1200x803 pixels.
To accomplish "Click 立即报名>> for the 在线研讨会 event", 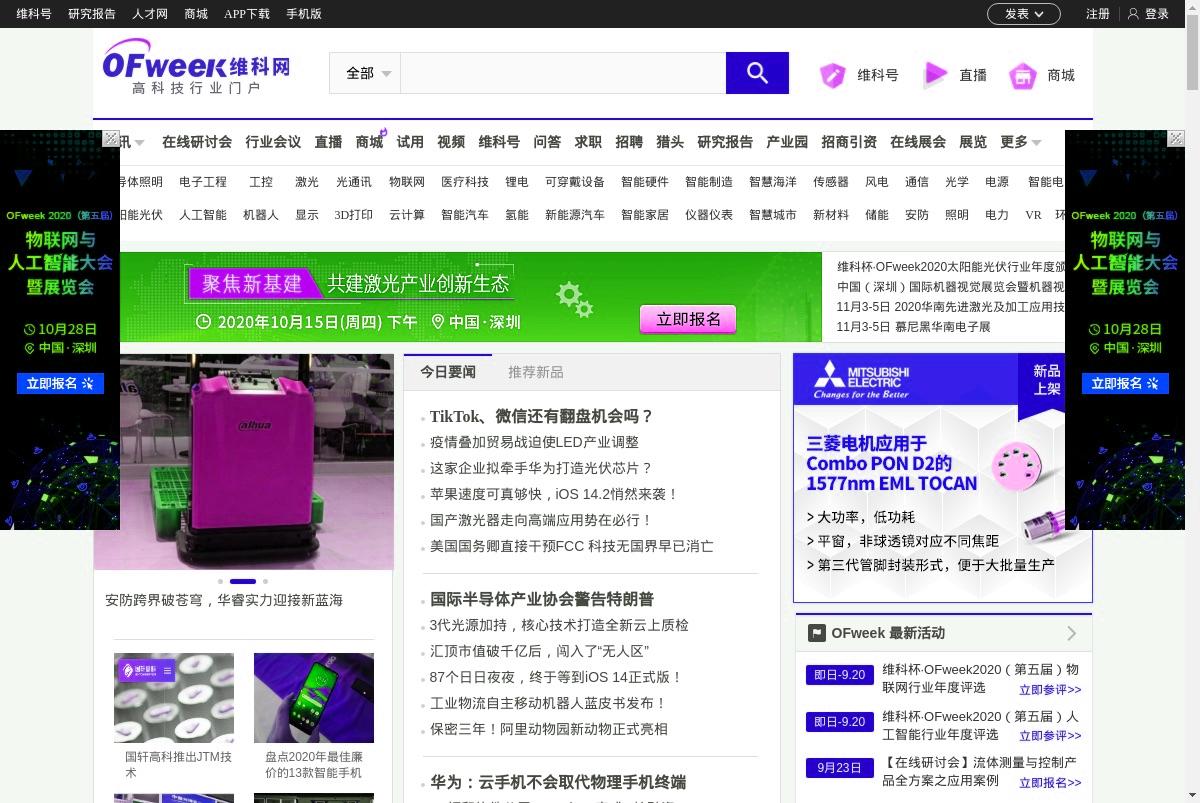I will tap(1050, 783).
